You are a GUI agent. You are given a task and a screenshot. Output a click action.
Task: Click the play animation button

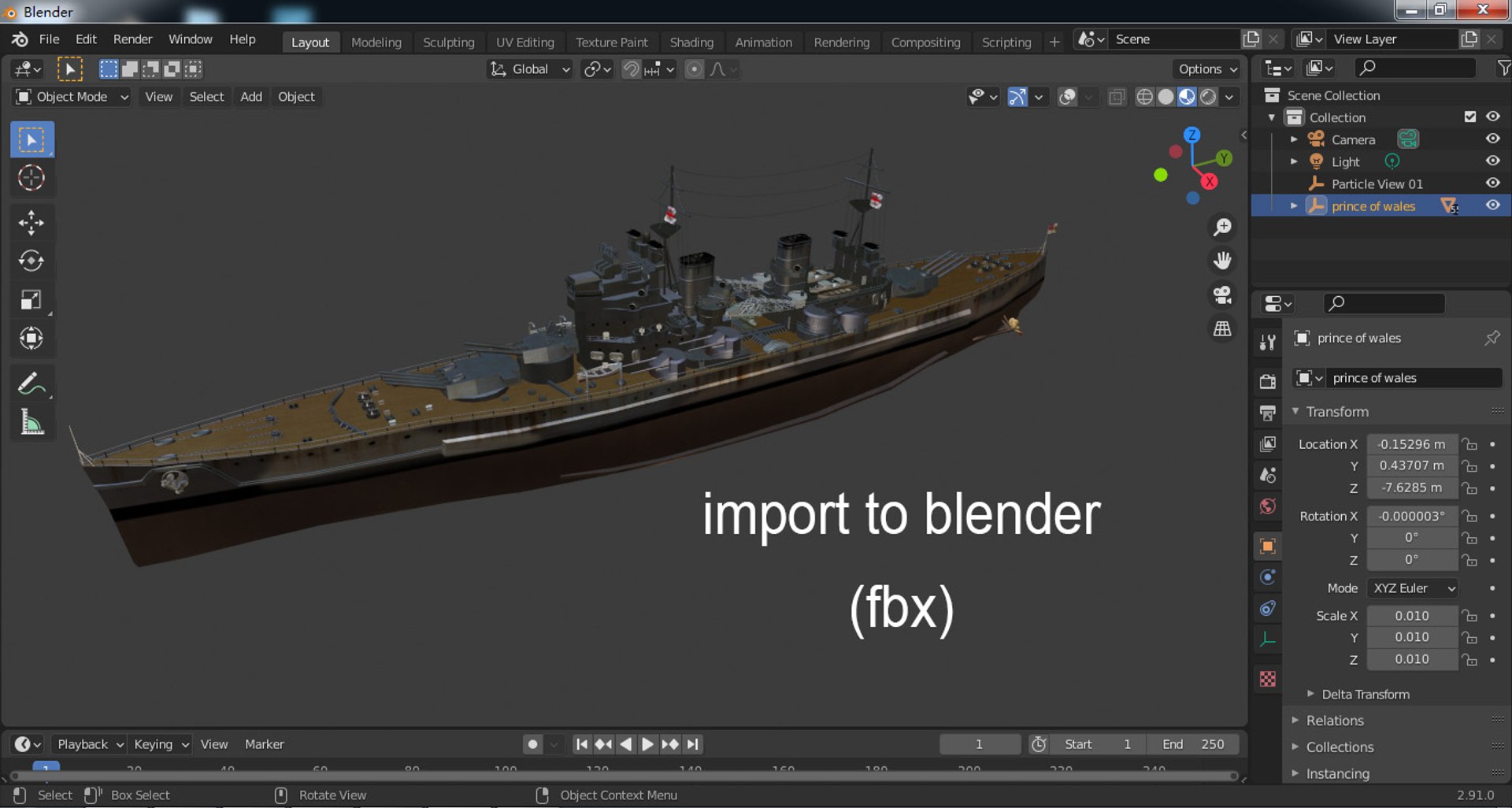click(x=647, y=744)
